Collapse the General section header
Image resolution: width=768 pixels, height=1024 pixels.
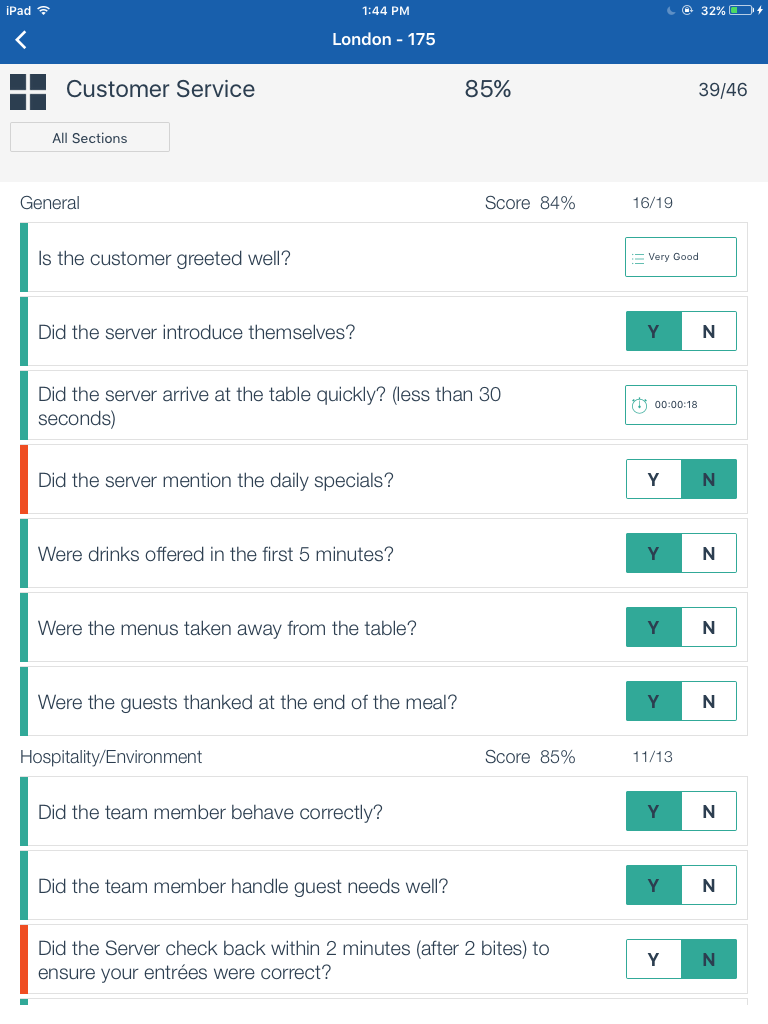point(50,203)
